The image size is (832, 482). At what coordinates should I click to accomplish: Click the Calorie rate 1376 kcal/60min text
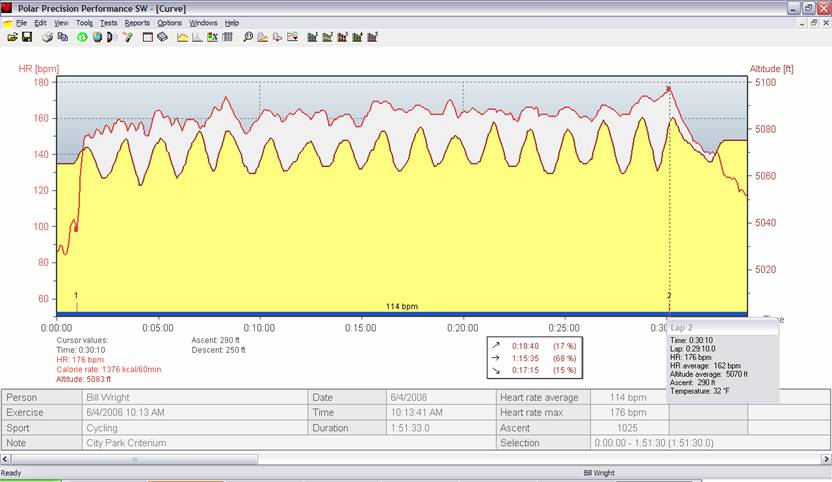(x=108, y=369)
